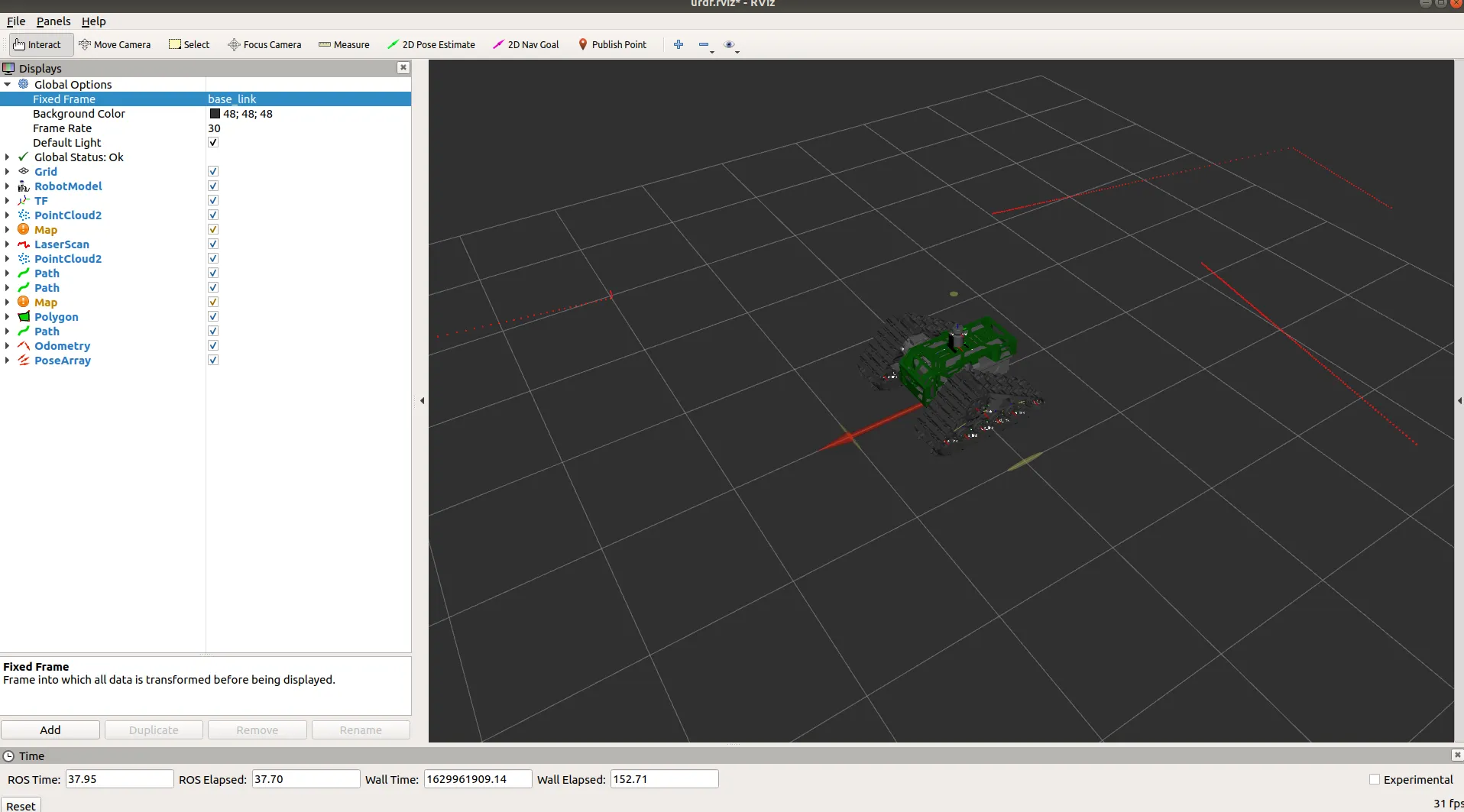The image size is (1464, 812).
Task: Click the Frame Rate value field
Action: tap(306, 128)
